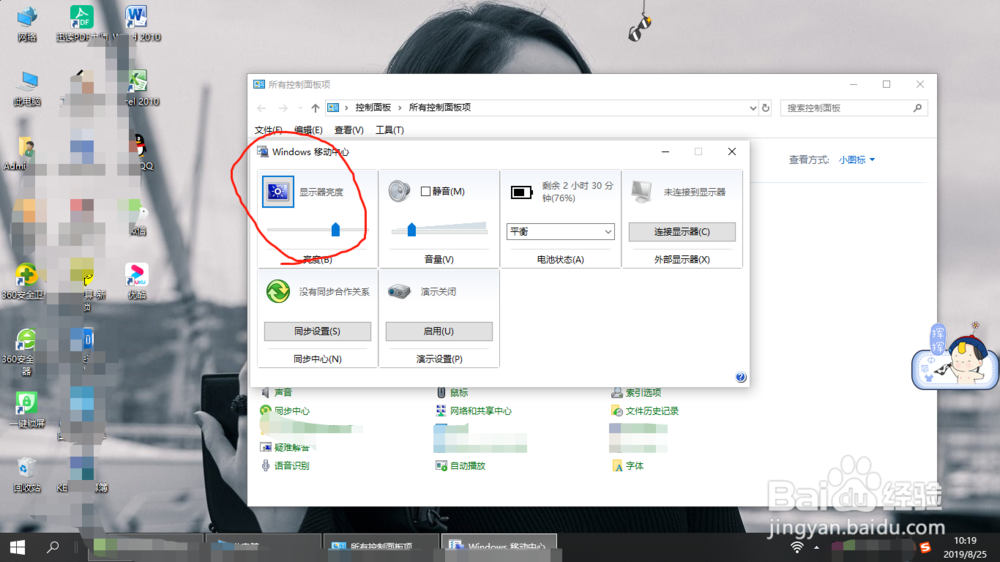The height and width of the screenshot is (562, 1000).
Task: Open the 平衡 power plan dropdown
Action: (x=560, y=232)
